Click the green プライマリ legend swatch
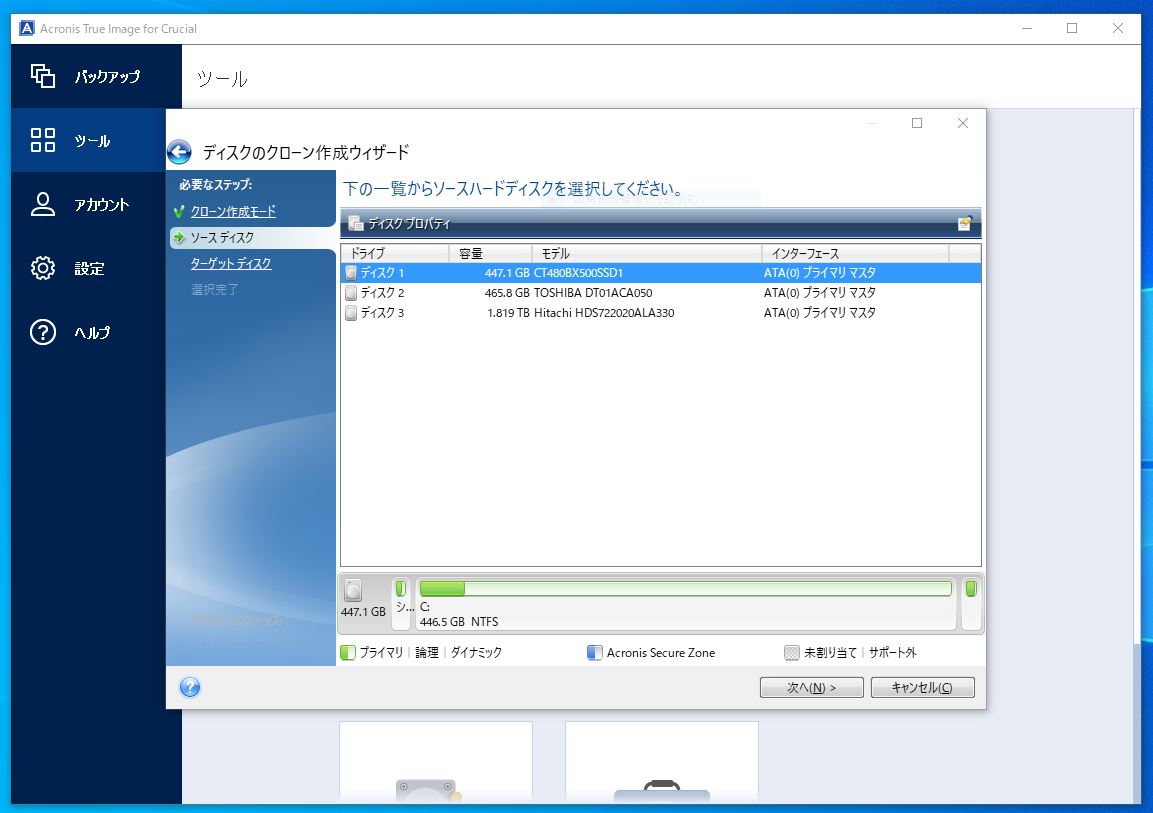This screenshot has height=813, width=1153. pyautogui.click(x=348, y=653)
